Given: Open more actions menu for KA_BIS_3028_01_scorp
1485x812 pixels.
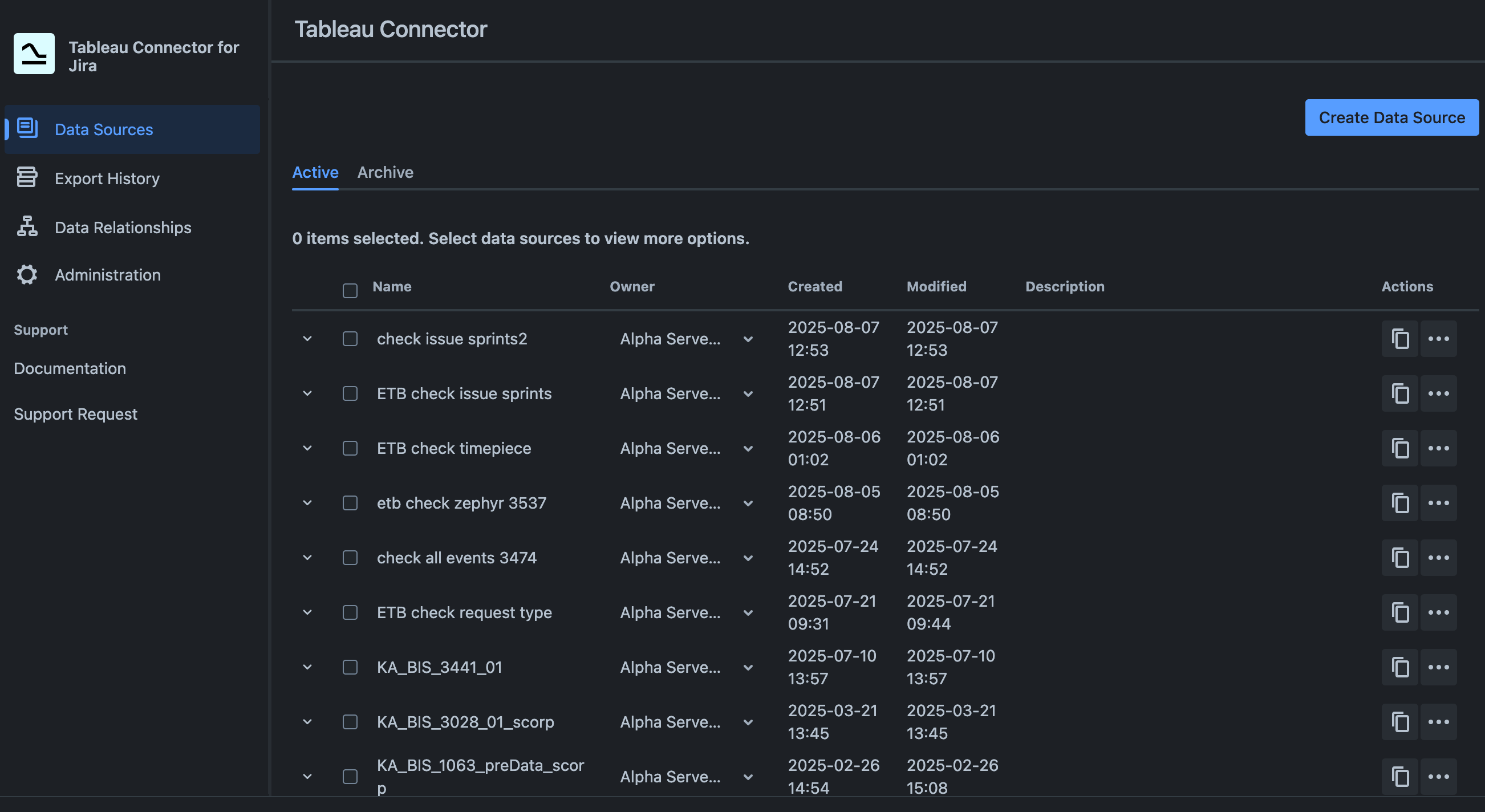Looking at the screenshot, I should coord(1438,721).
